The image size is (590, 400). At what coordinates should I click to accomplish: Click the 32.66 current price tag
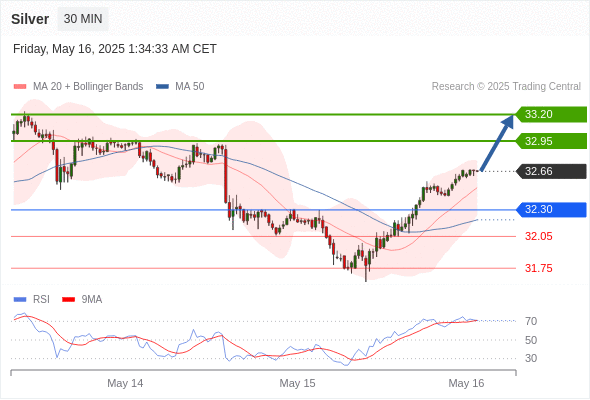click(x=550, y=171)
